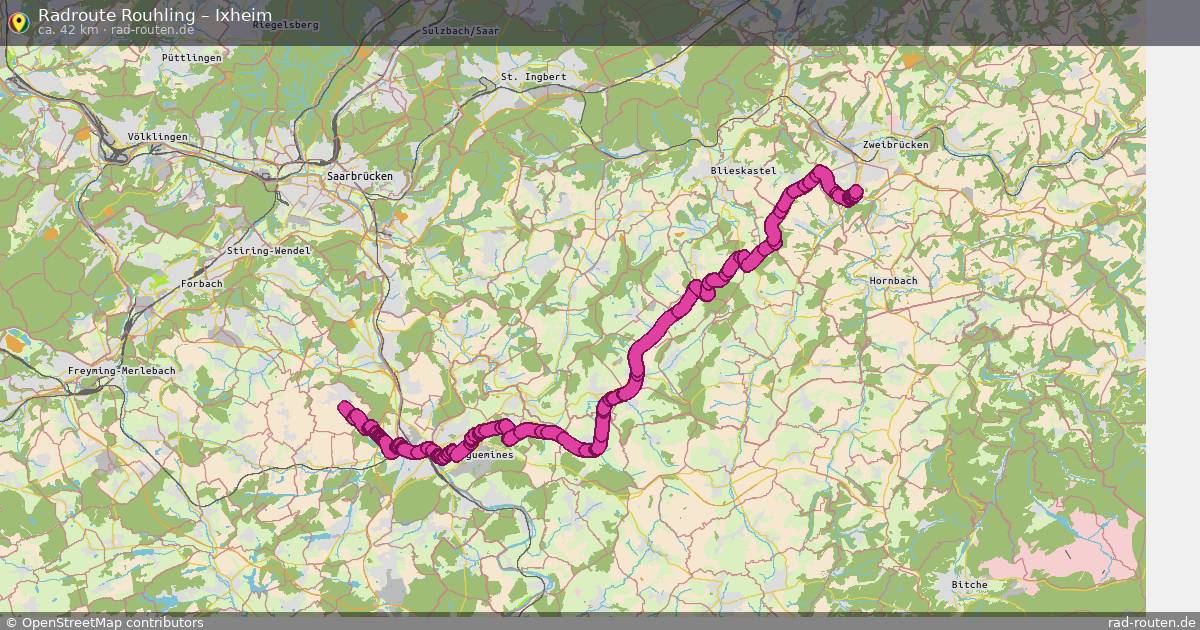The width and height of the screenshot is (1200, 630).
Task: Click the Völklingen town label
Action: 158,137
